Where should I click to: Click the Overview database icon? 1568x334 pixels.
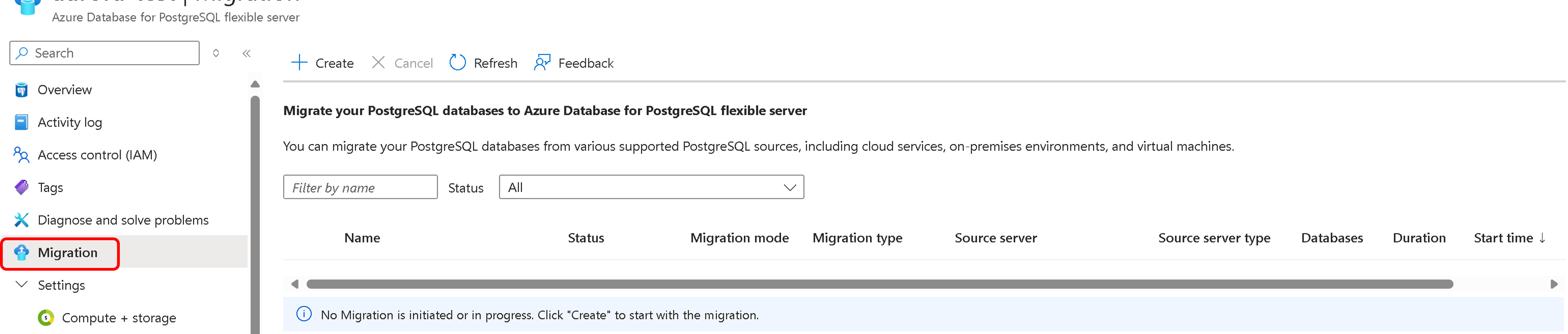point(21,90)
